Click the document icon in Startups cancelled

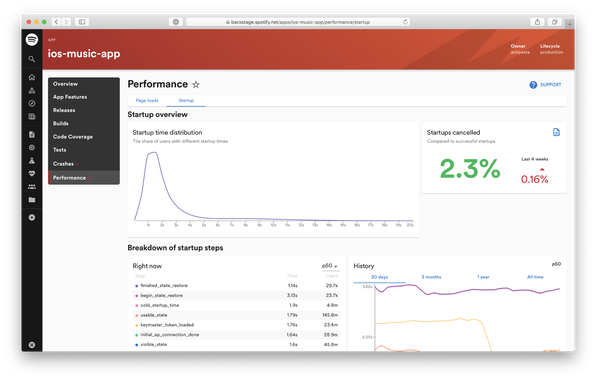(556, 132)
